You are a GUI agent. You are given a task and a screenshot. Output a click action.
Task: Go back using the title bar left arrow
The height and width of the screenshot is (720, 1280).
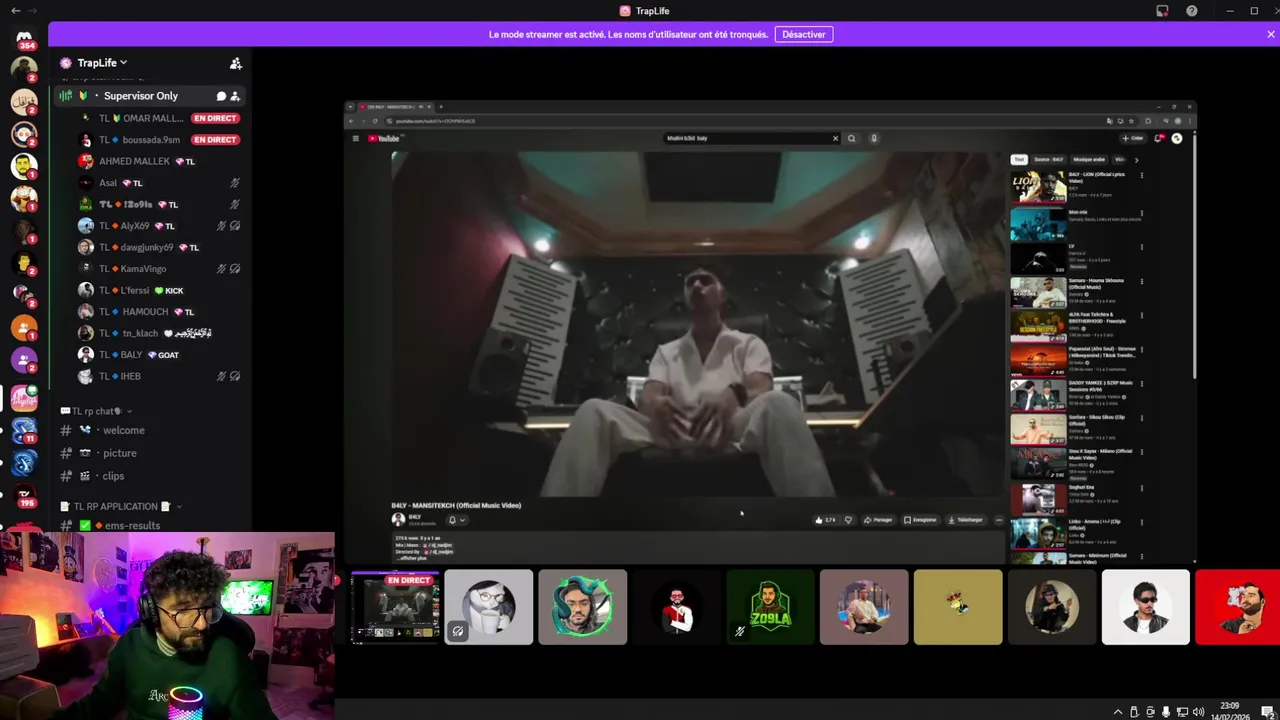(15, 10)
